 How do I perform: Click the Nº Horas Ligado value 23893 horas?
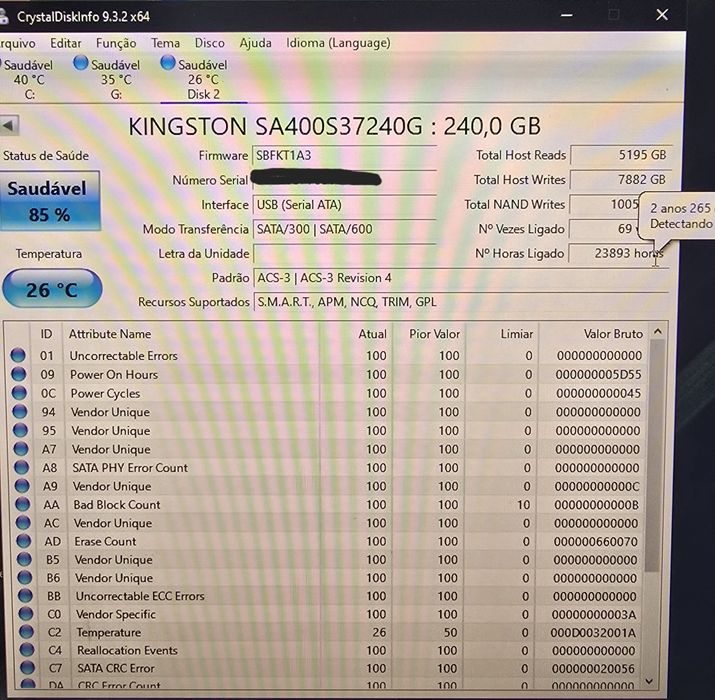(618, 254)
